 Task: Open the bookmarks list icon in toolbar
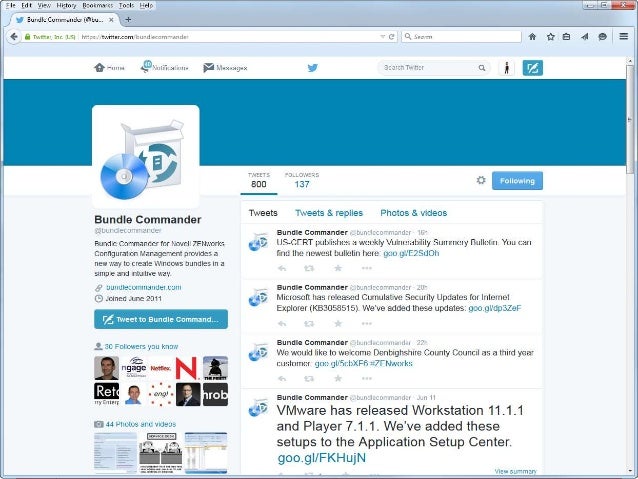point(566,37)
